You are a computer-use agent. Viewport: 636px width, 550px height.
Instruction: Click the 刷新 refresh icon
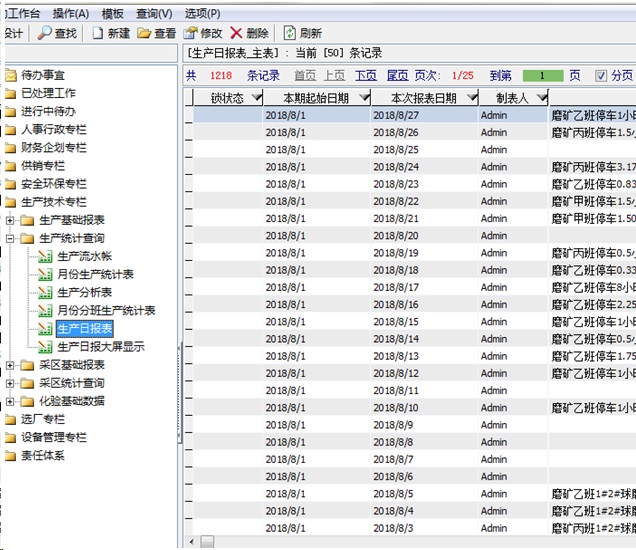290,33
